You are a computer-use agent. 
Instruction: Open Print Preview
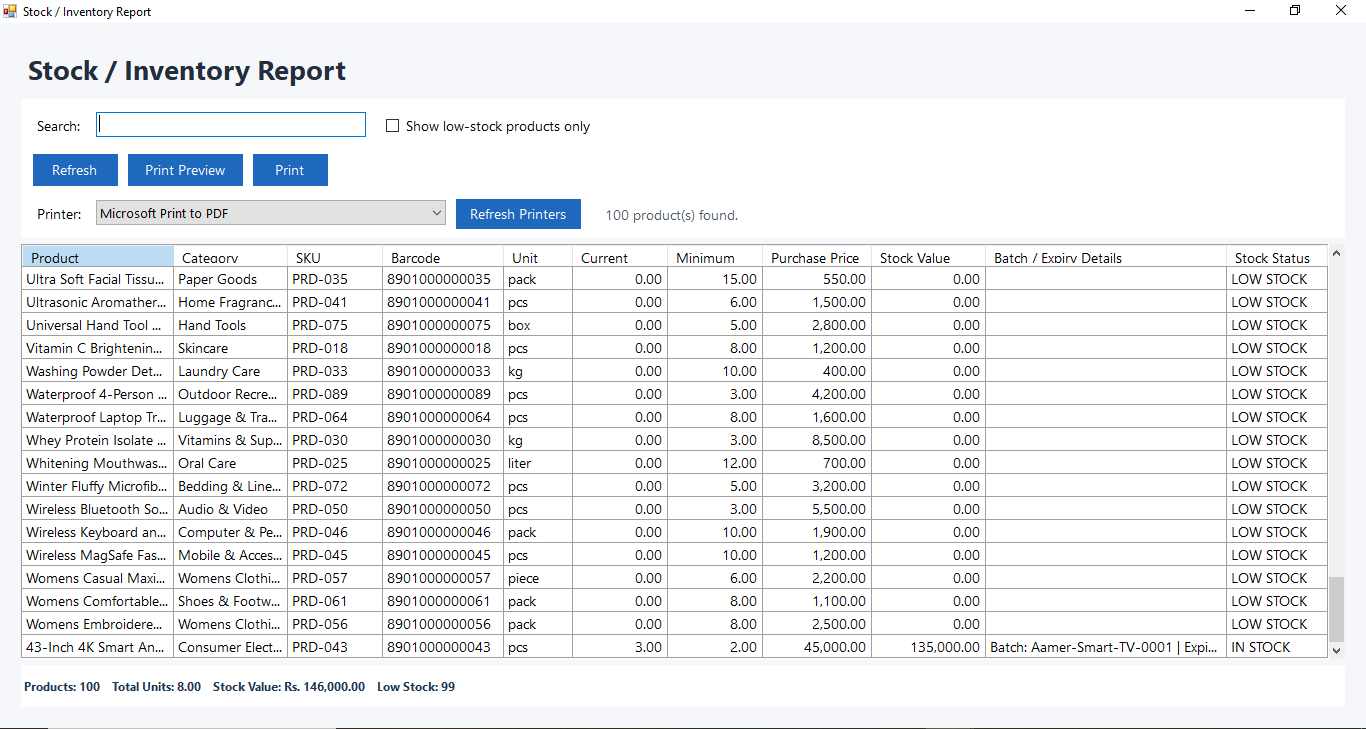[185, 170]
